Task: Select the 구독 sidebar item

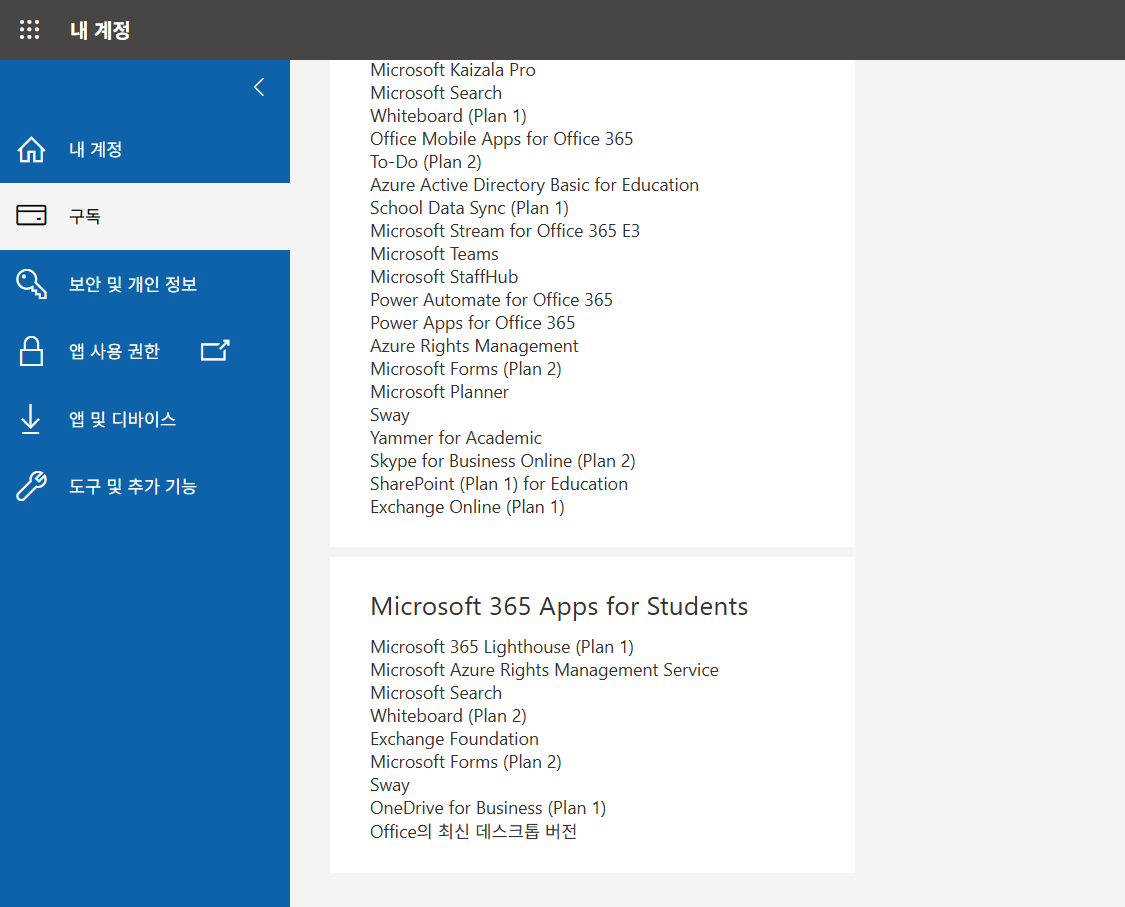Action: [x=145, y=216]
